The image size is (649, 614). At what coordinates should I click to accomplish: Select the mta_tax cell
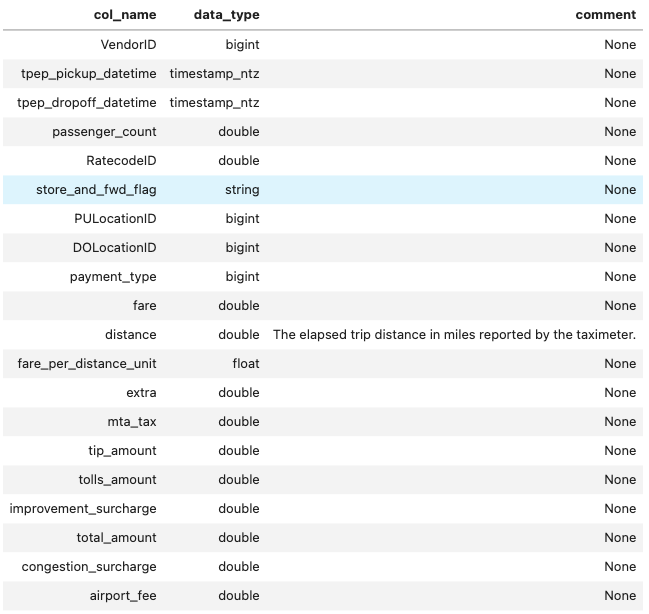tap(132, 421)
